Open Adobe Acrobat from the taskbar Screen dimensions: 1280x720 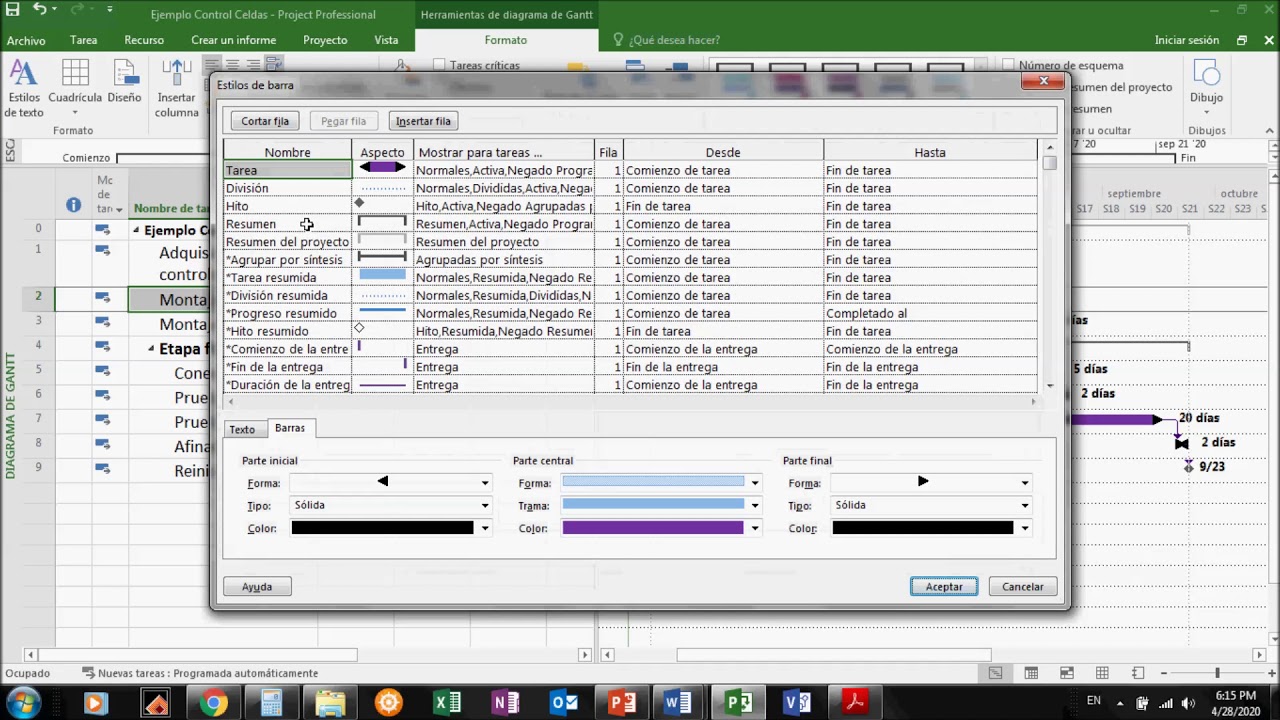855,703
